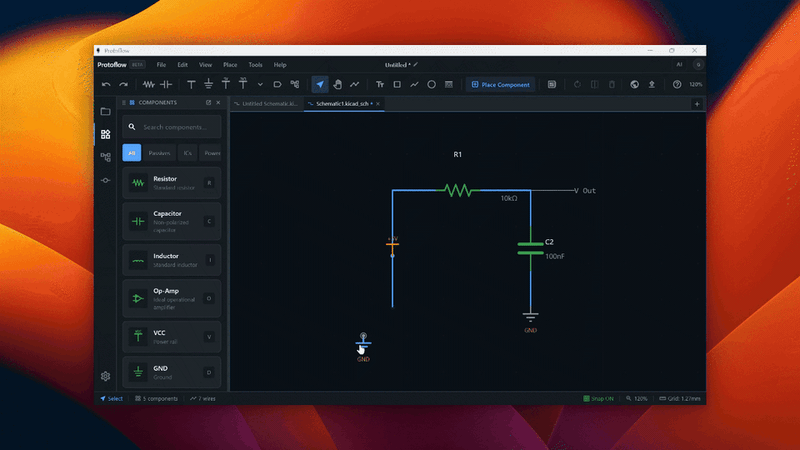Screen dimensions: 800x450
Task: Open the View menu
Action: [x=205, y=65]
